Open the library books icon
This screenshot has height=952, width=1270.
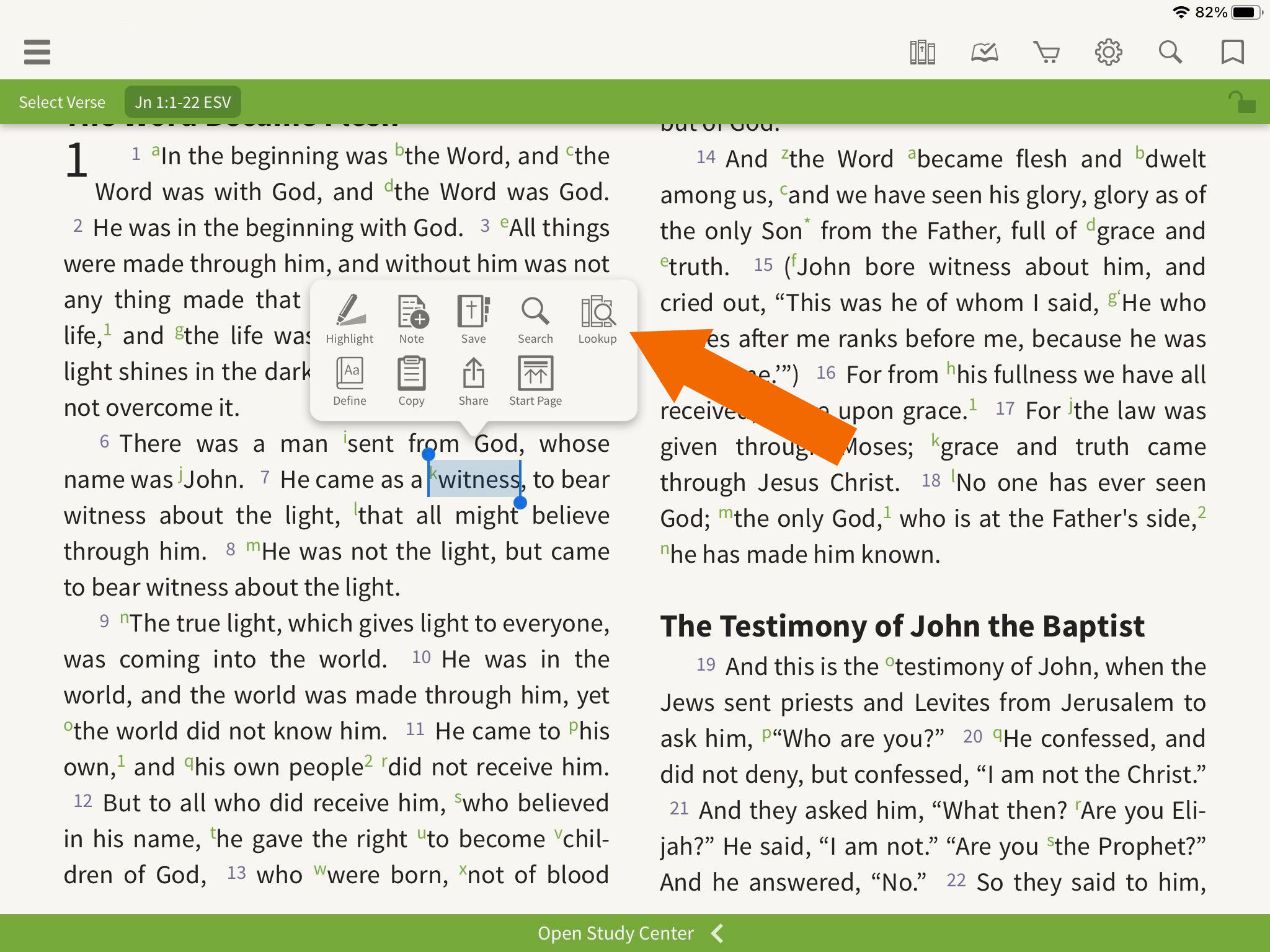pos(922,52)
